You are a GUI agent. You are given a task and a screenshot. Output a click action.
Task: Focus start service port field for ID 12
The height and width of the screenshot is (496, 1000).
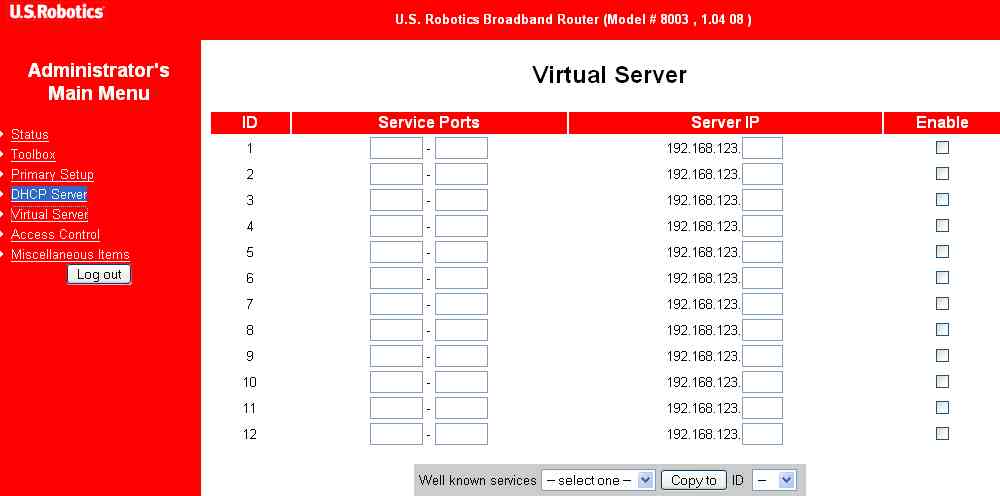(396, 434)
